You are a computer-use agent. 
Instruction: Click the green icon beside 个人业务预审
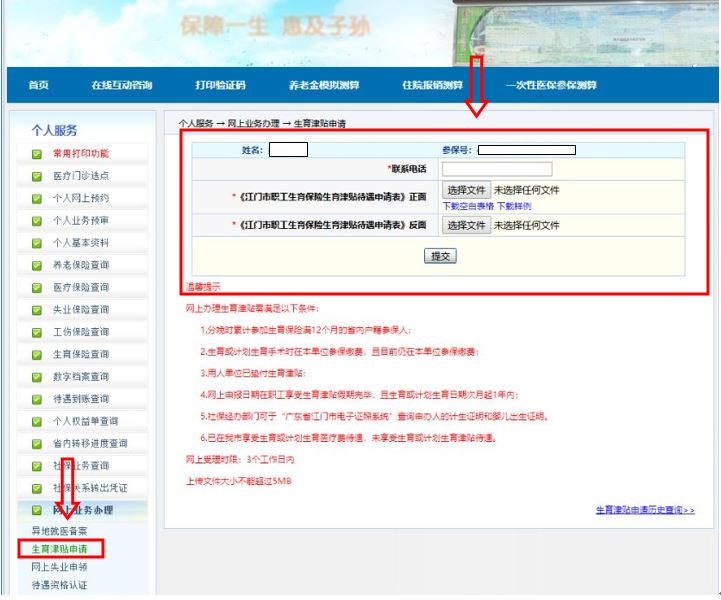pyautogui.click(x=37, y=221)
